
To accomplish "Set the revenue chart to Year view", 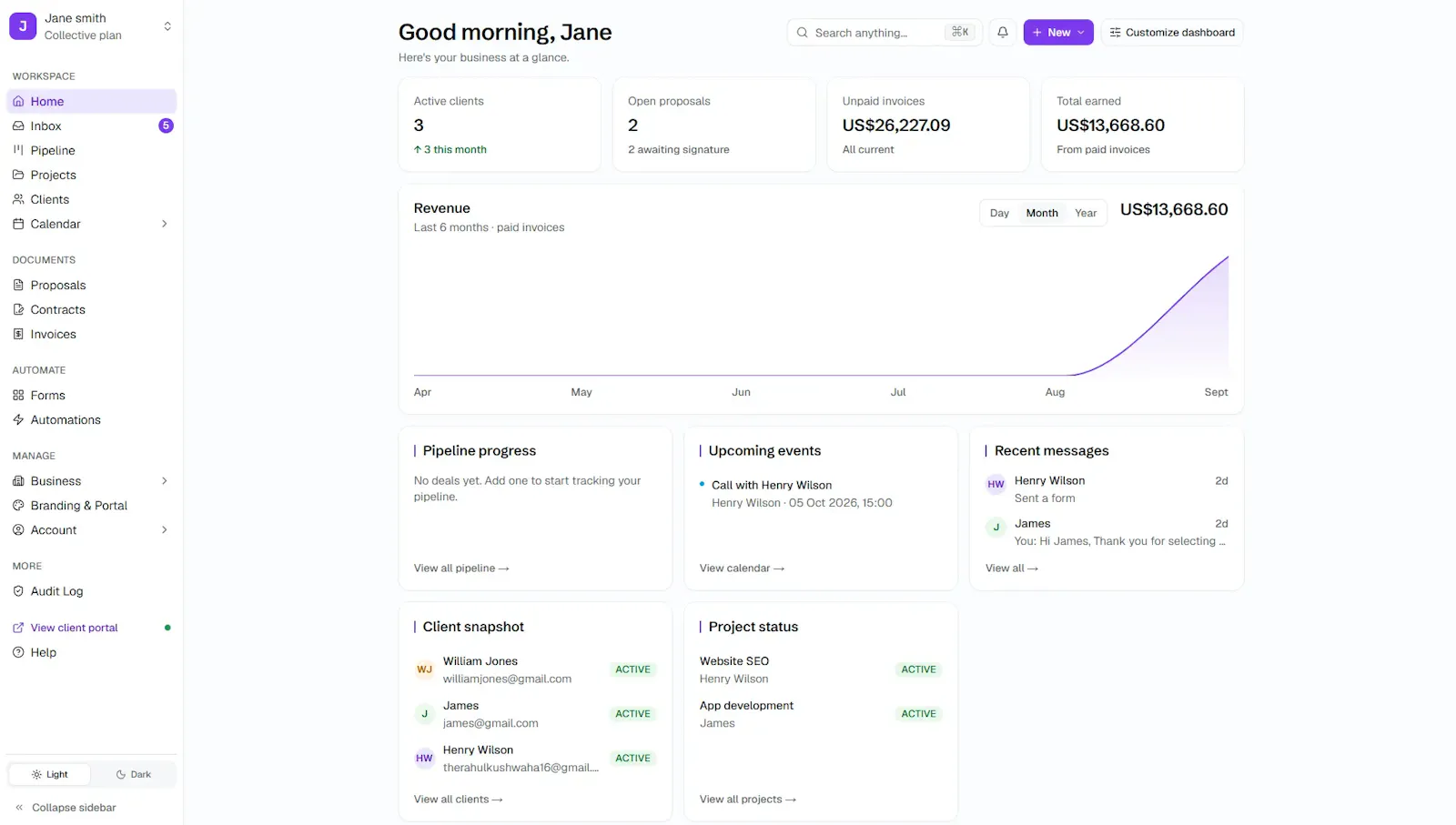I will pyautogui.click(x=1086, y=213).
